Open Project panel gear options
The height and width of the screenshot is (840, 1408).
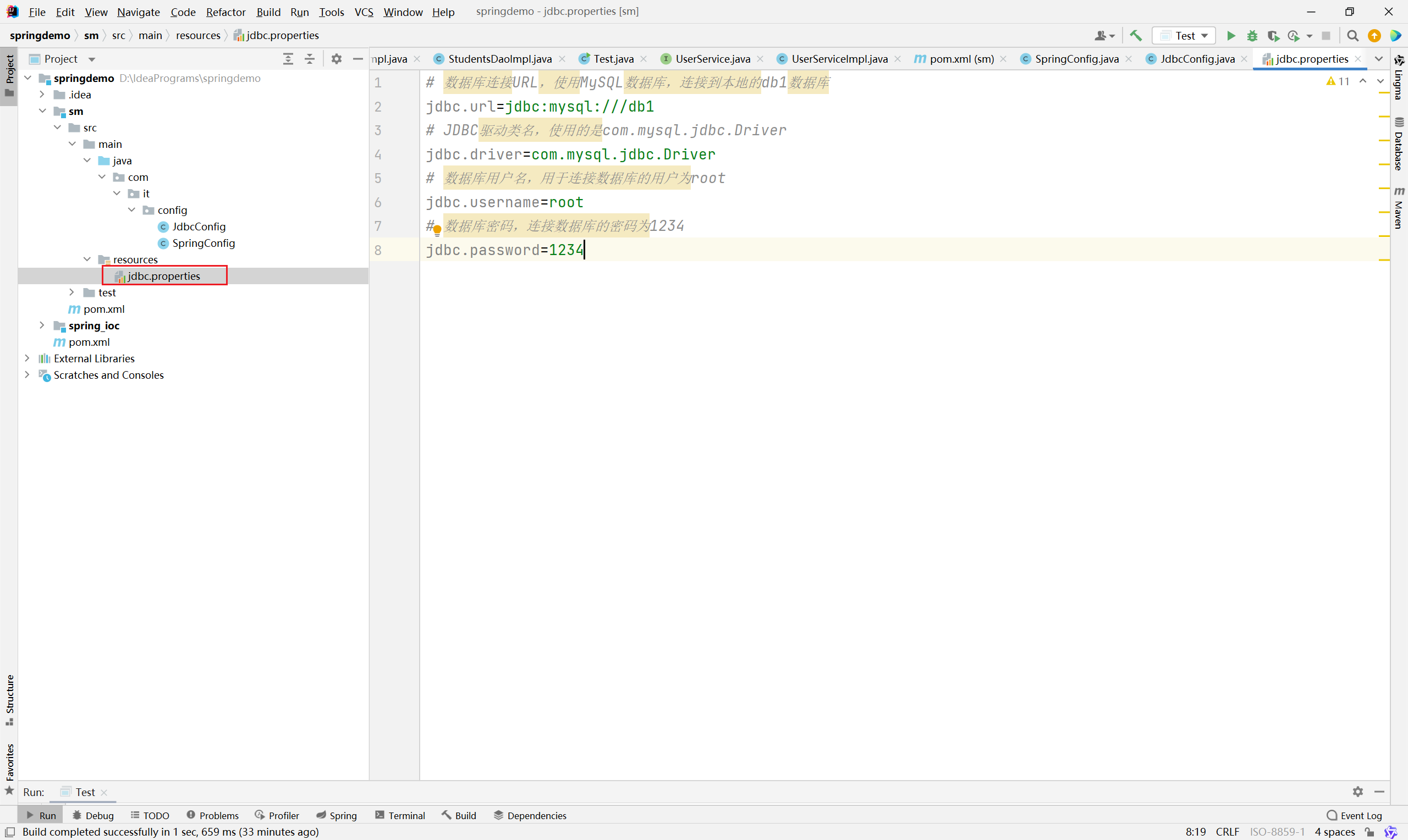pos(336,59)
